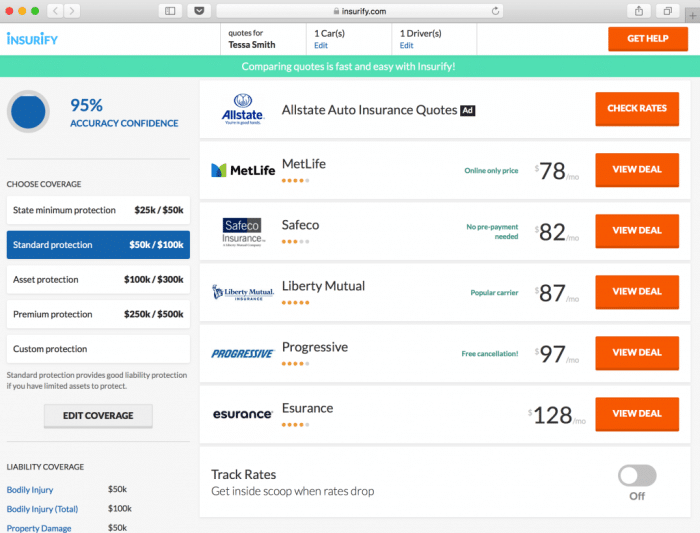
Task: Click the MetLife $78 per month price
Action: point(557,171)
